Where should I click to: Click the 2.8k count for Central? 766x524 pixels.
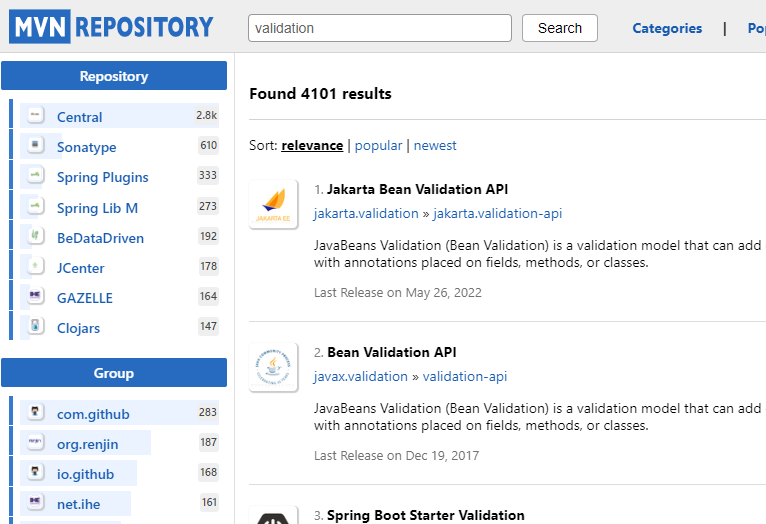coord(207,115)
